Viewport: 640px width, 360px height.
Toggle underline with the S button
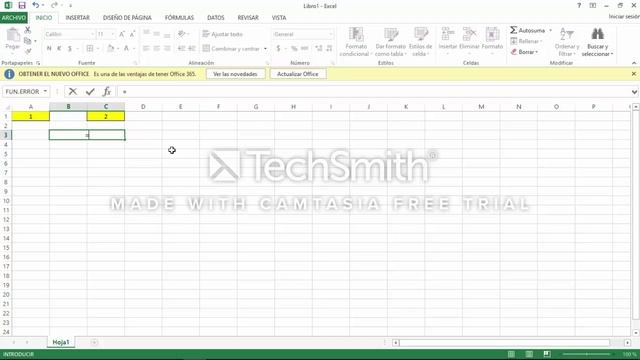point(70,49)
